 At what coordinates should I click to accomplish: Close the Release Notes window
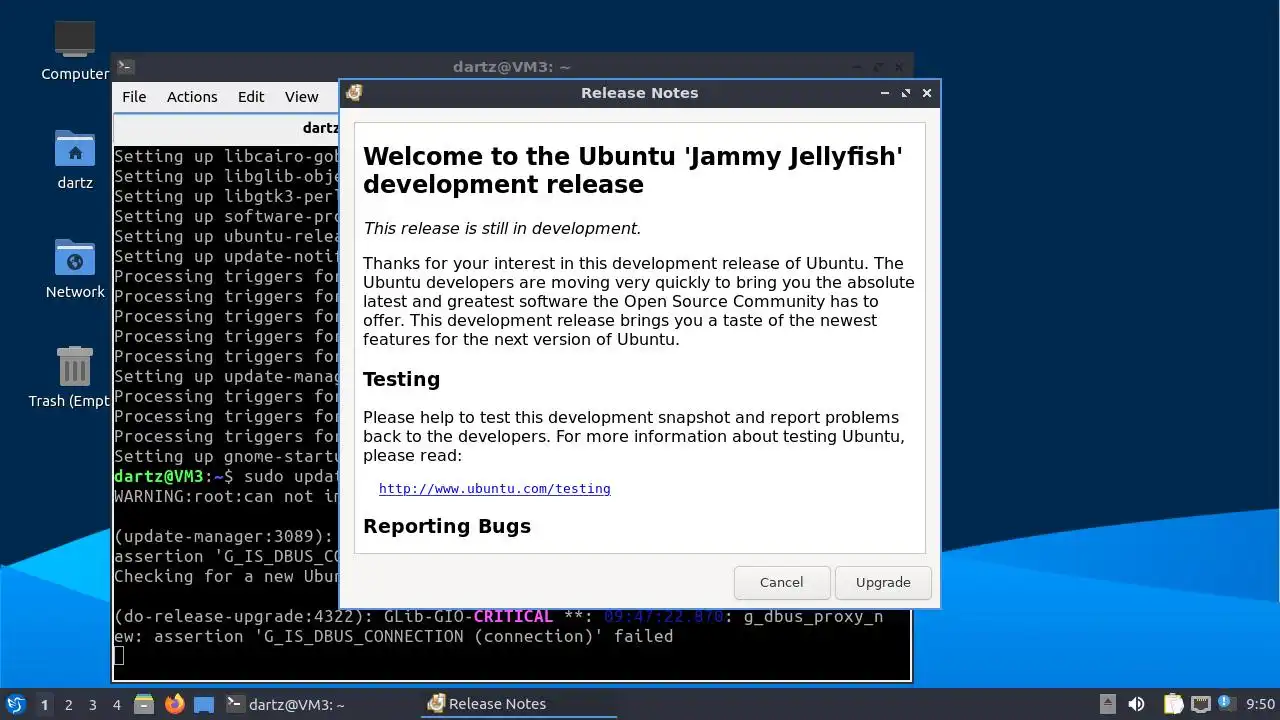click(x=927, y=93)
